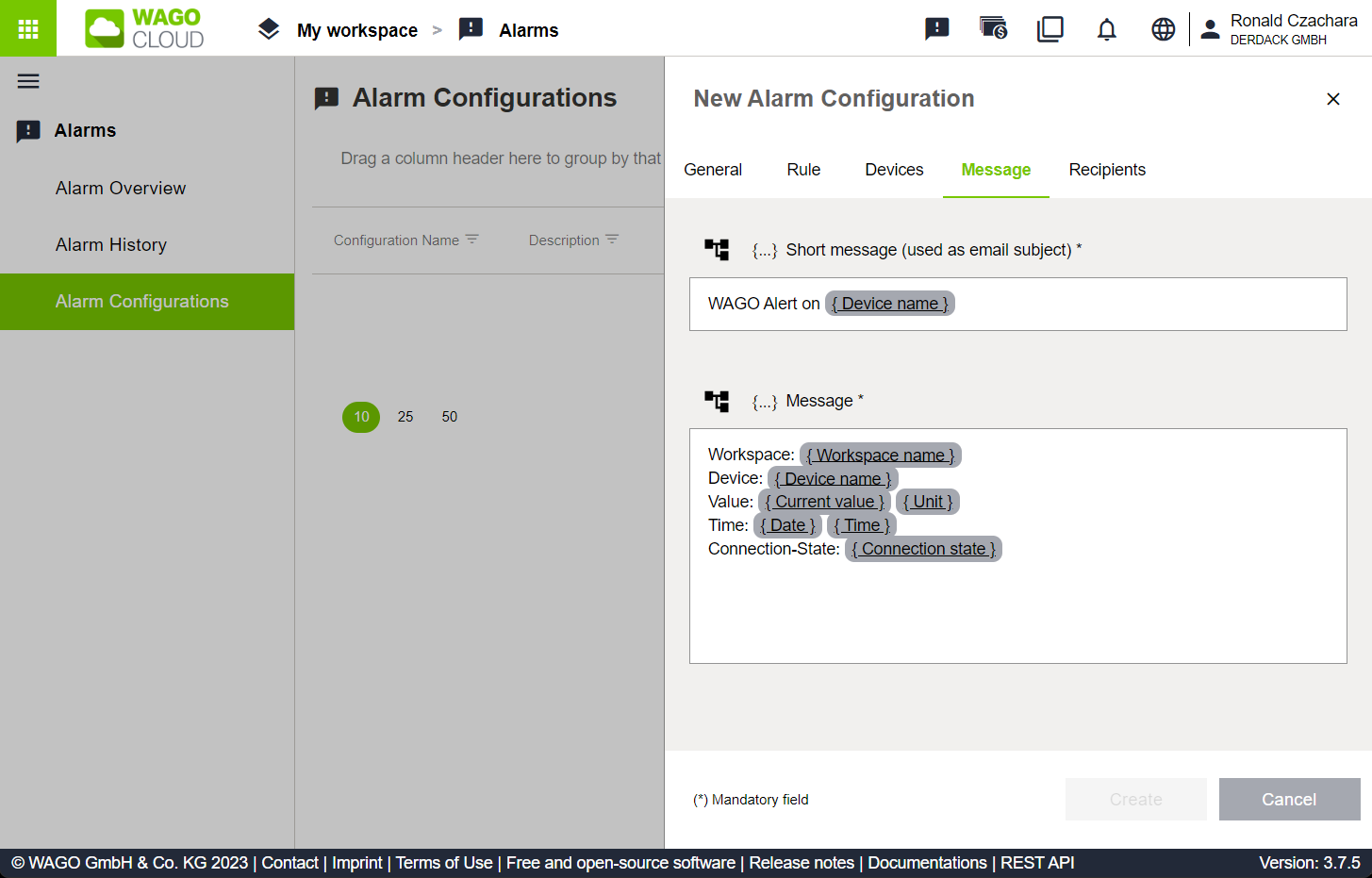Click the Alarms heading in sidebar
The image size is (1372, 878).
click(85, 131)
